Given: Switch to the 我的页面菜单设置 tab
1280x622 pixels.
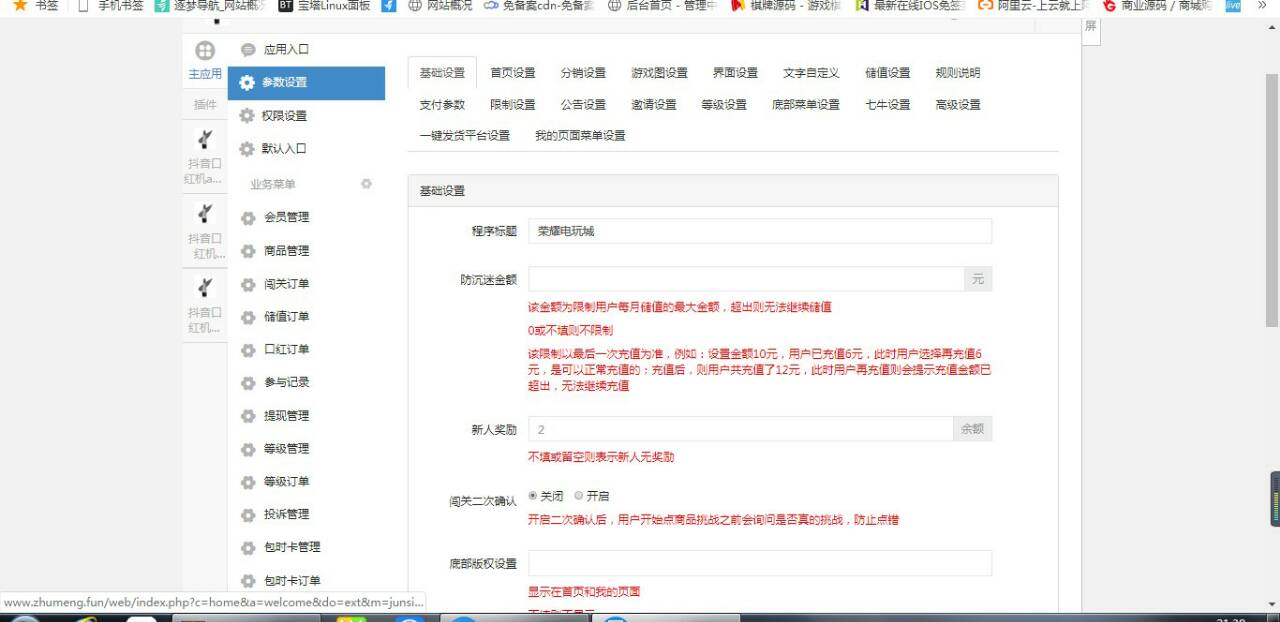Looking at the screenshot, I should 580,136.
